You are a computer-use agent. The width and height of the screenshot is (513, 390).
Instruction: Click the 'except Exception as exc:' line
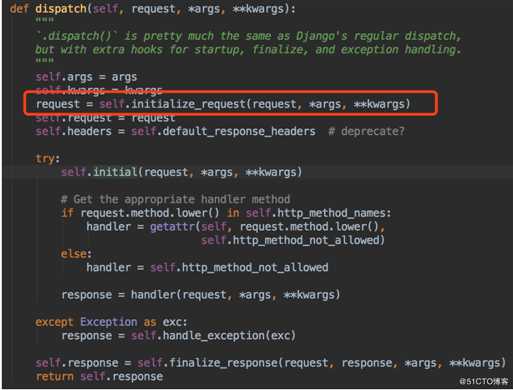(111, 322)
